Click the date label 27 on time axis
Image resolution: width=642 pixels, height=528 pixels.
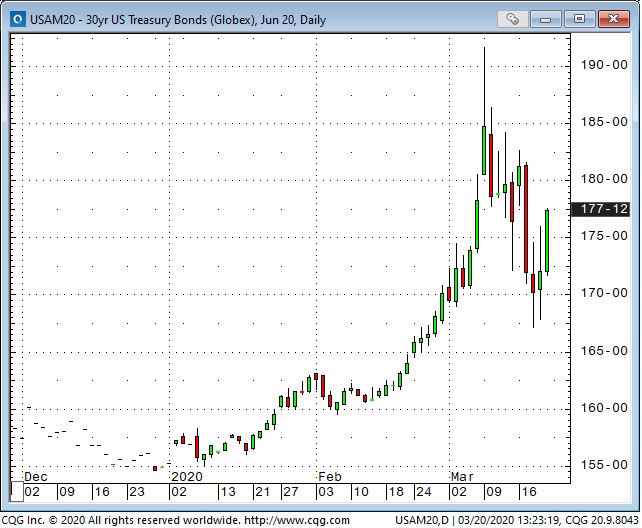[x=291, y=492]
